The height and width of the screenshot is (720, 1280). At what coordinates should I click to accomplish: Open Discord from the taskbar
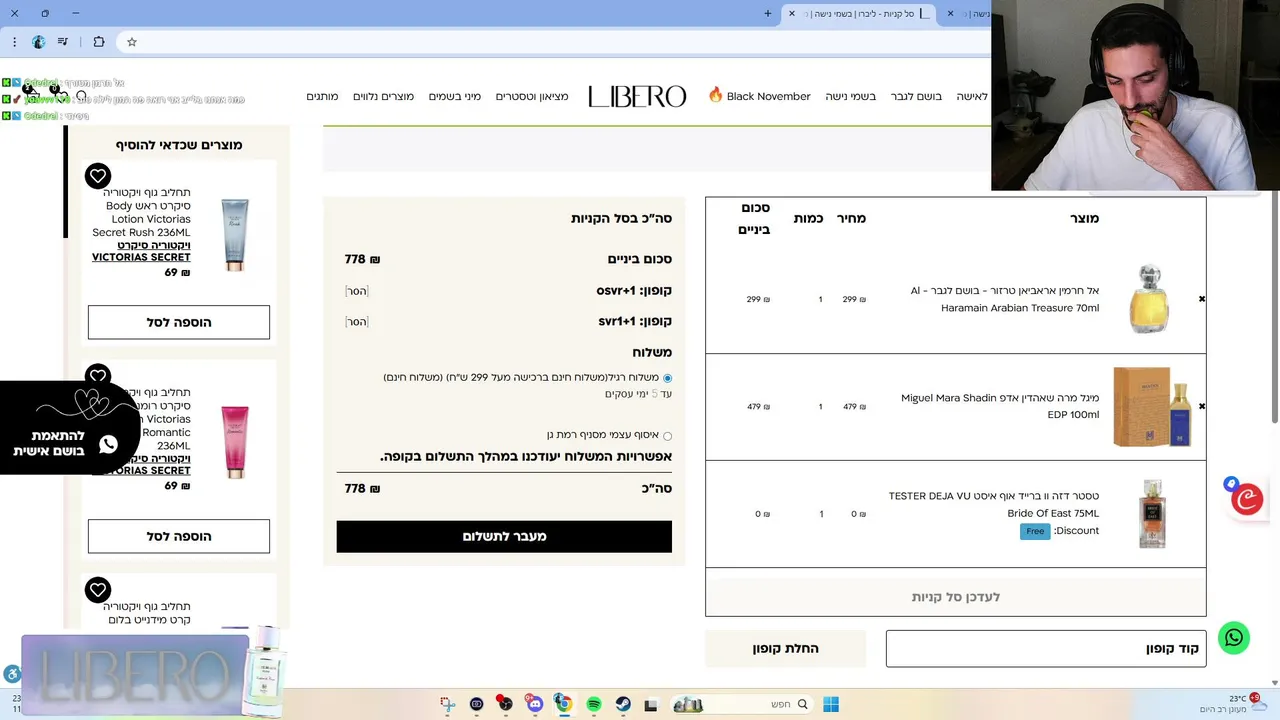pos(535,704)
